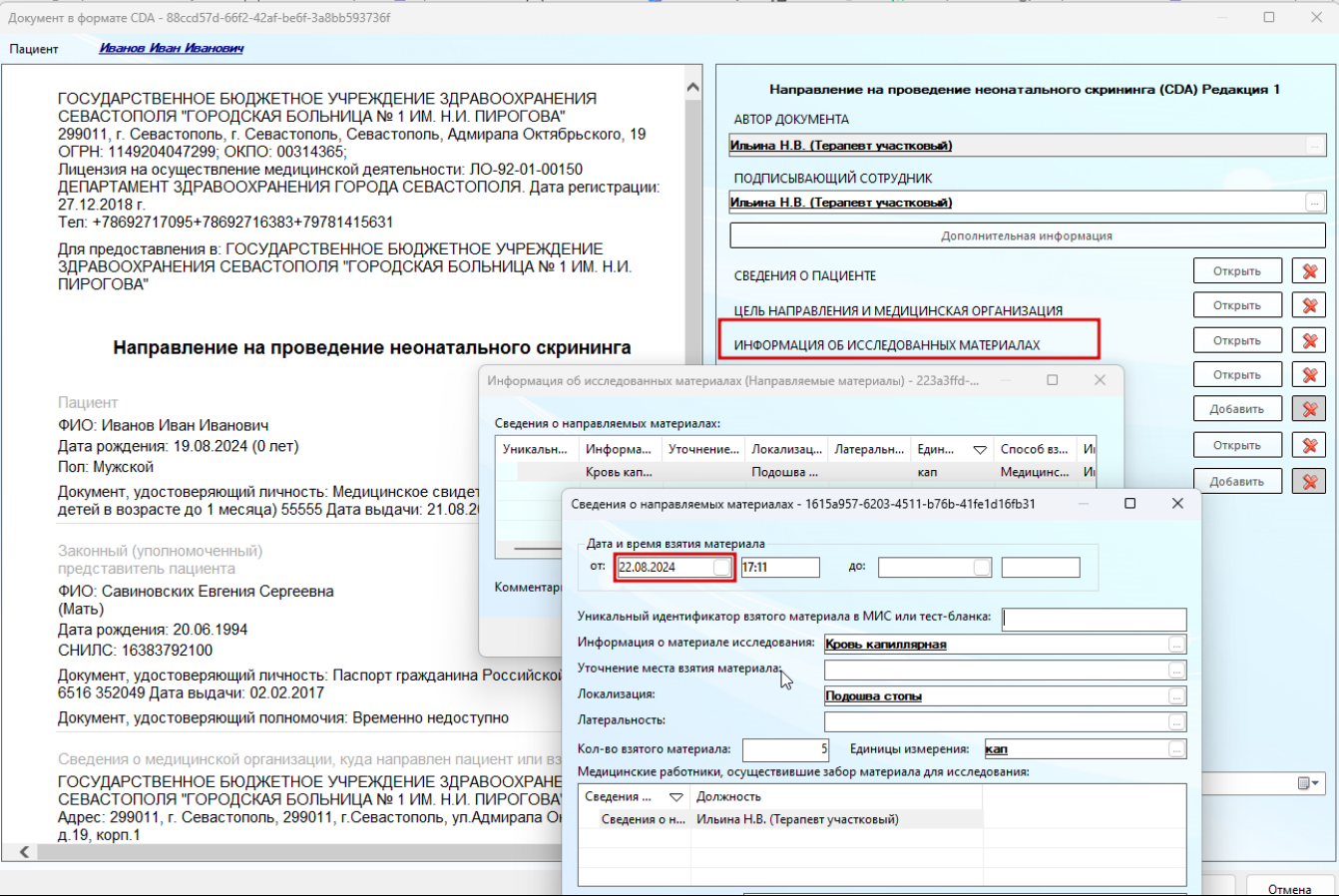Click the Уникальн... column header
The image size is (1339, 896).
(x=537, y=450)
